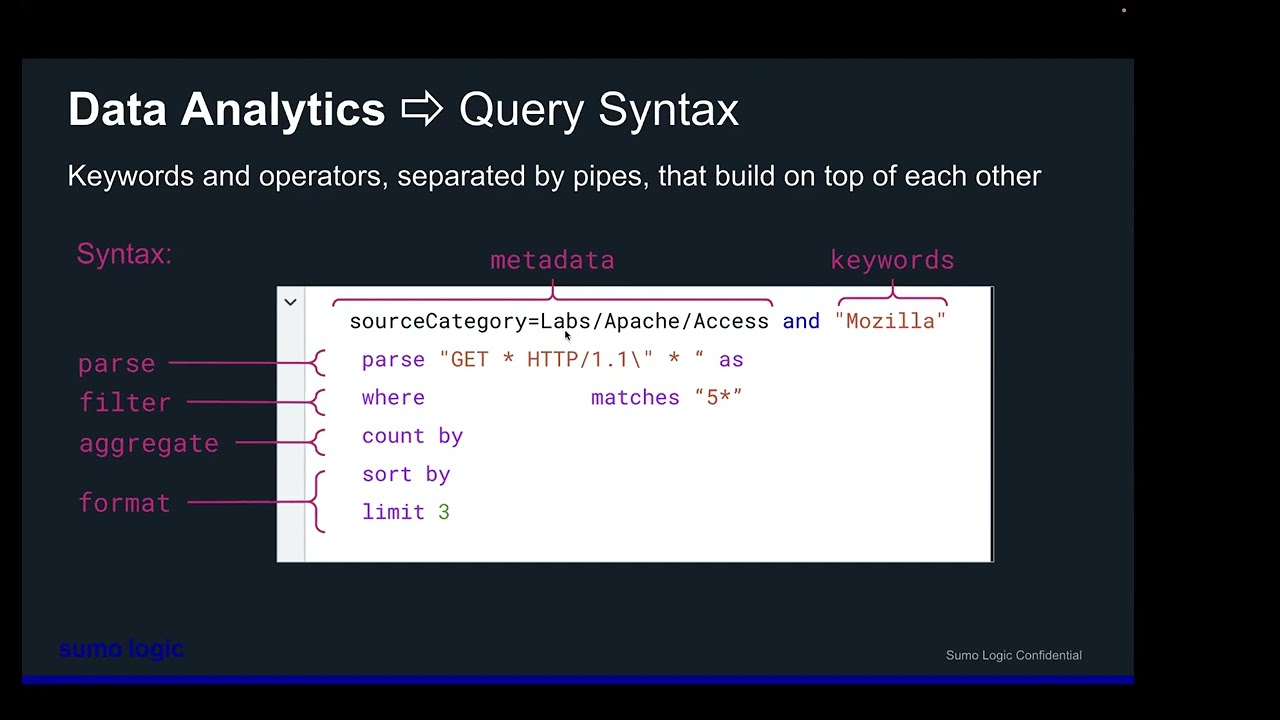The height and width of the screenshot is (720, 1280).
Task: Select the "Mozilla" keyword string
Action: (x=890, y=321)
